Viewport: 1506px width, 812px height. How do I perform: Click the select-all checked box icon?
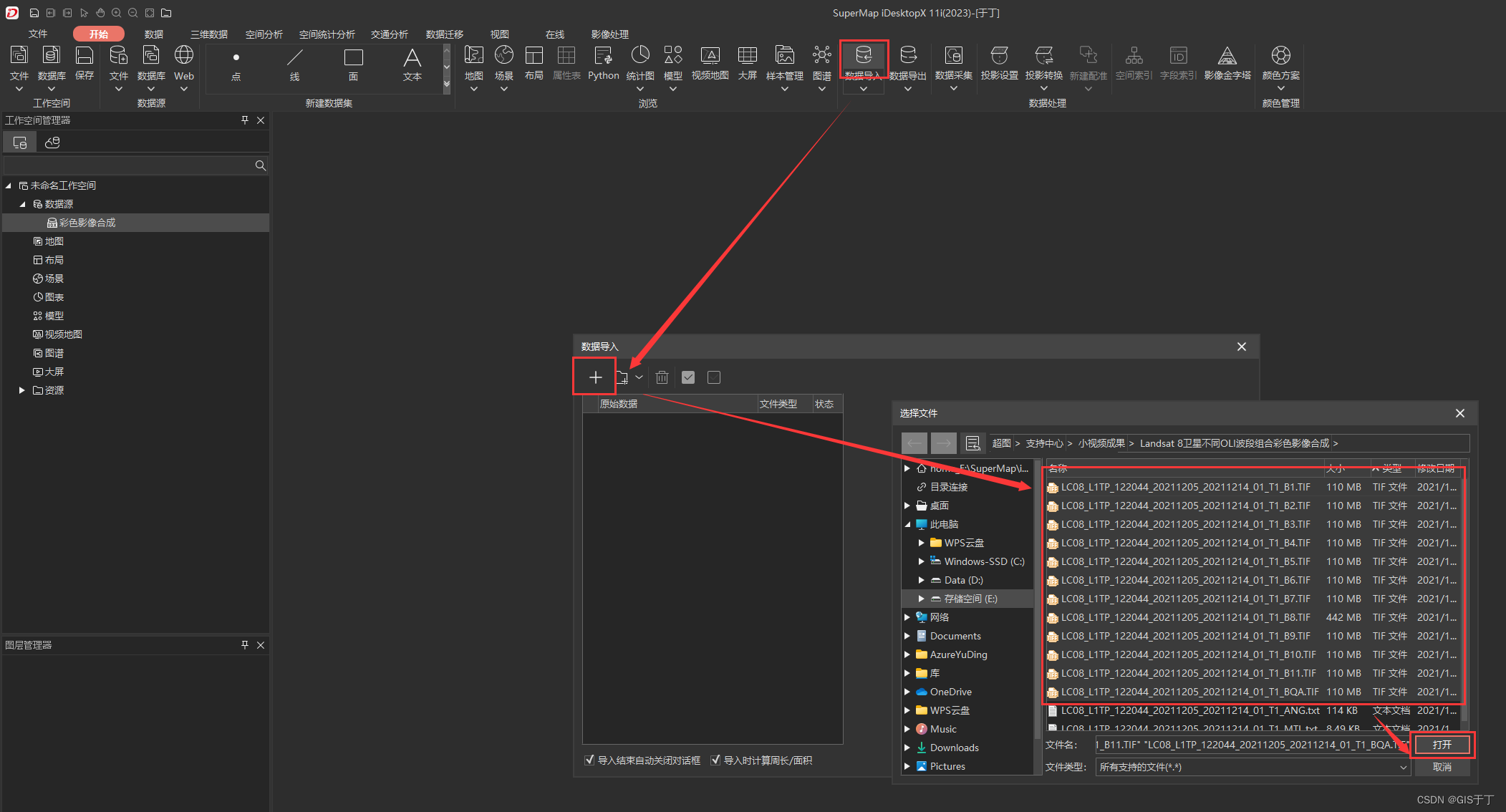[688, 377]
